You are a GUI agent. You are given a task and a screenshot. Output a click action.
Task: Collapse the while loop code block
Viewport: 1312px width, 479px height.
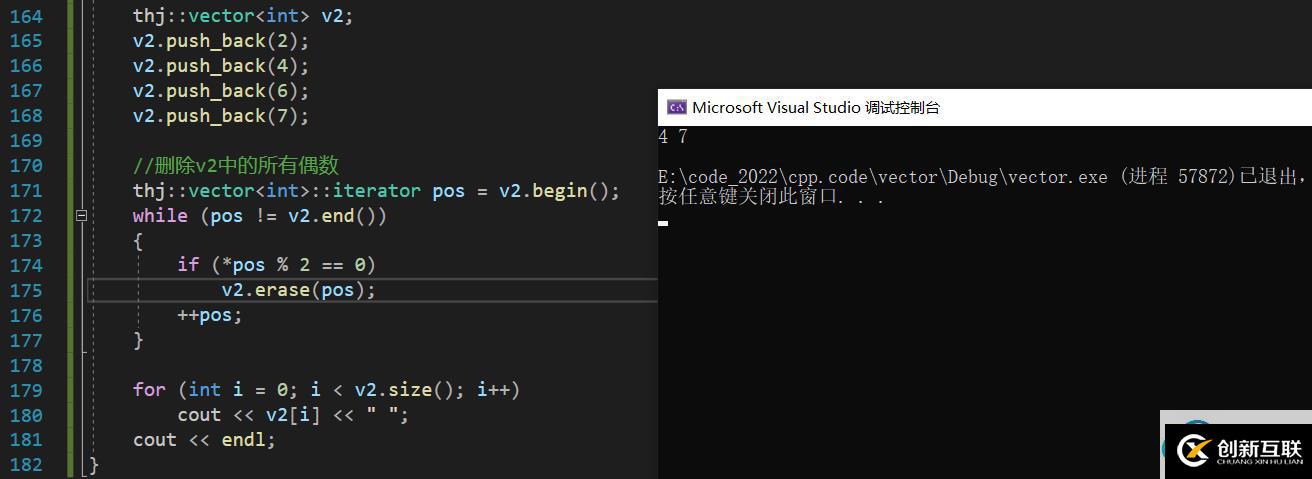(x=81, y=215)
